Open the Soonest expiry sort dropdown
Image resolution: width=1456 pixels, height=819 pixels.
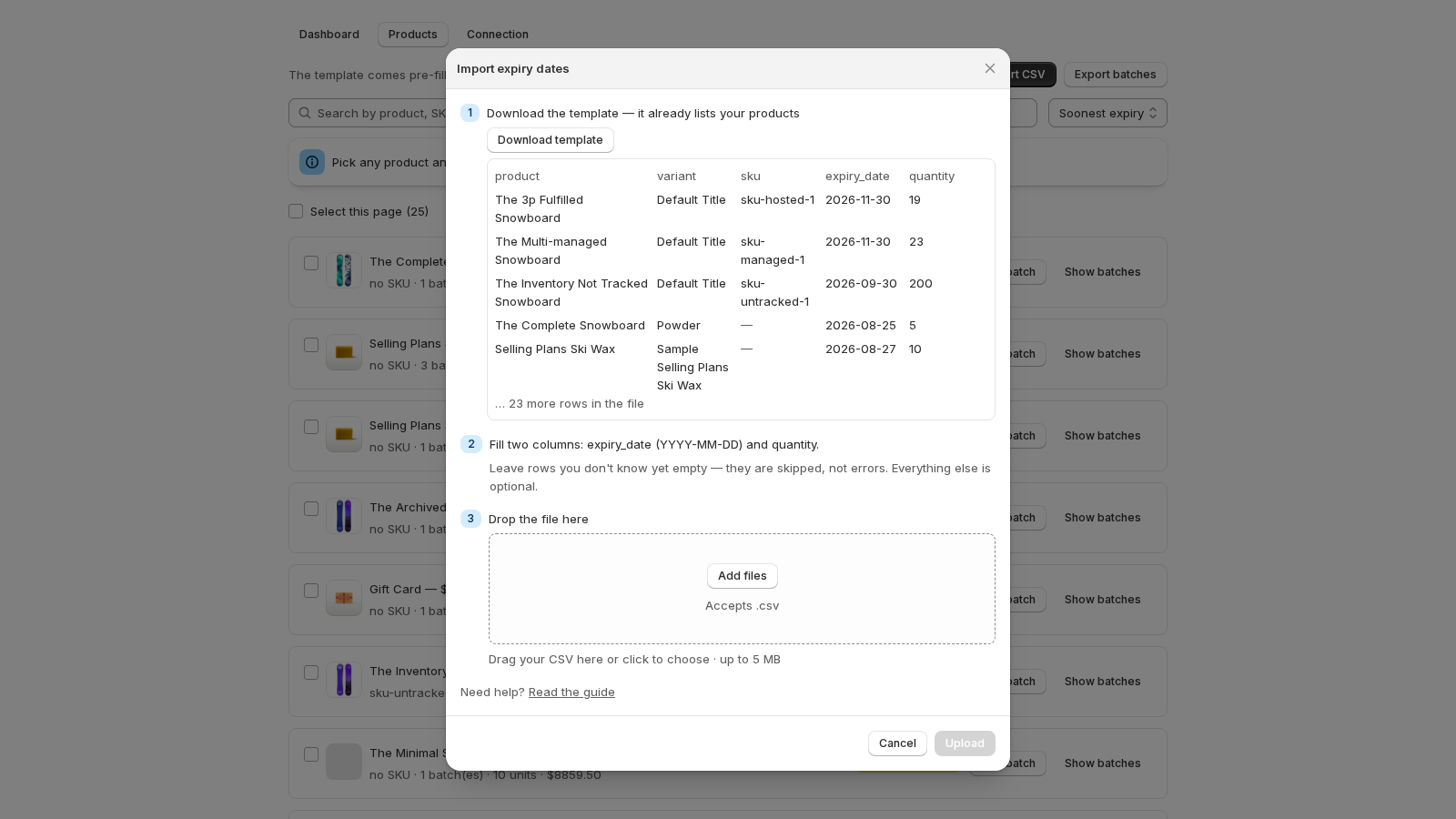[x=1107, y=113]
